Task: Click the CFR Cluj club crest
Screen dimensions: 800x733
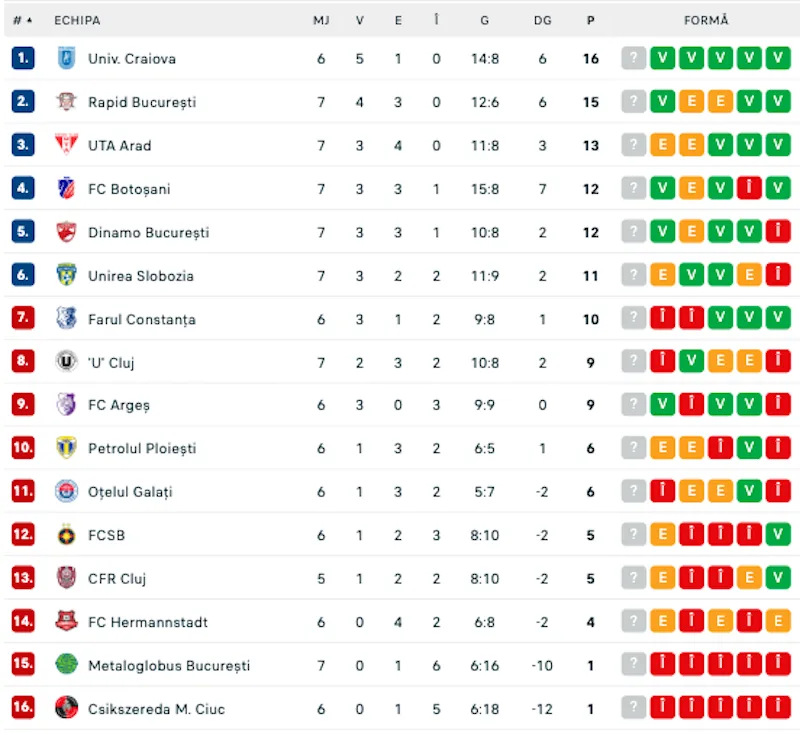Action: [x=66, y=579]
